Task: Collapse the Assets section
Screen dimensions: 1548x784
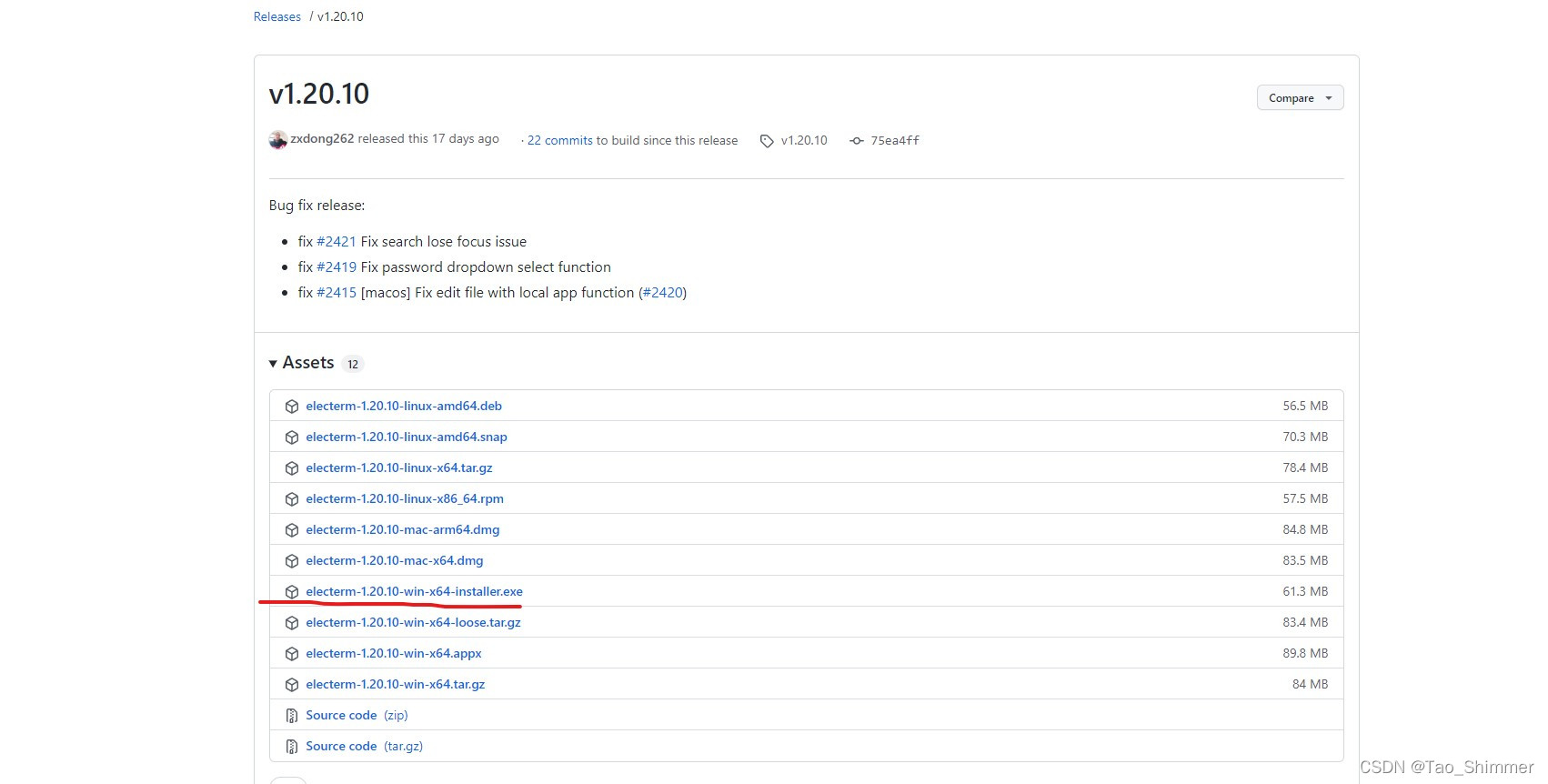Action: (x=302, y=363)
